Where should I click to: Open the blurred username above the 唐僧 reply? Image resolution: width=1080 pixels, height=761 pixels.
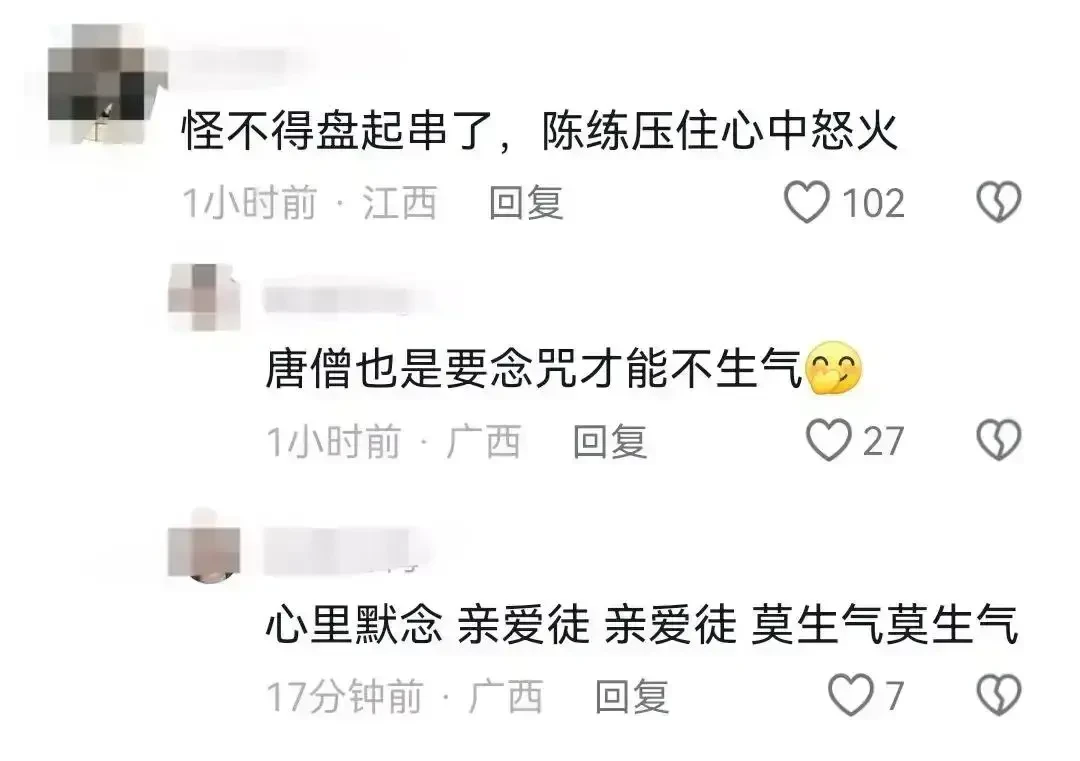coord(348,298)
